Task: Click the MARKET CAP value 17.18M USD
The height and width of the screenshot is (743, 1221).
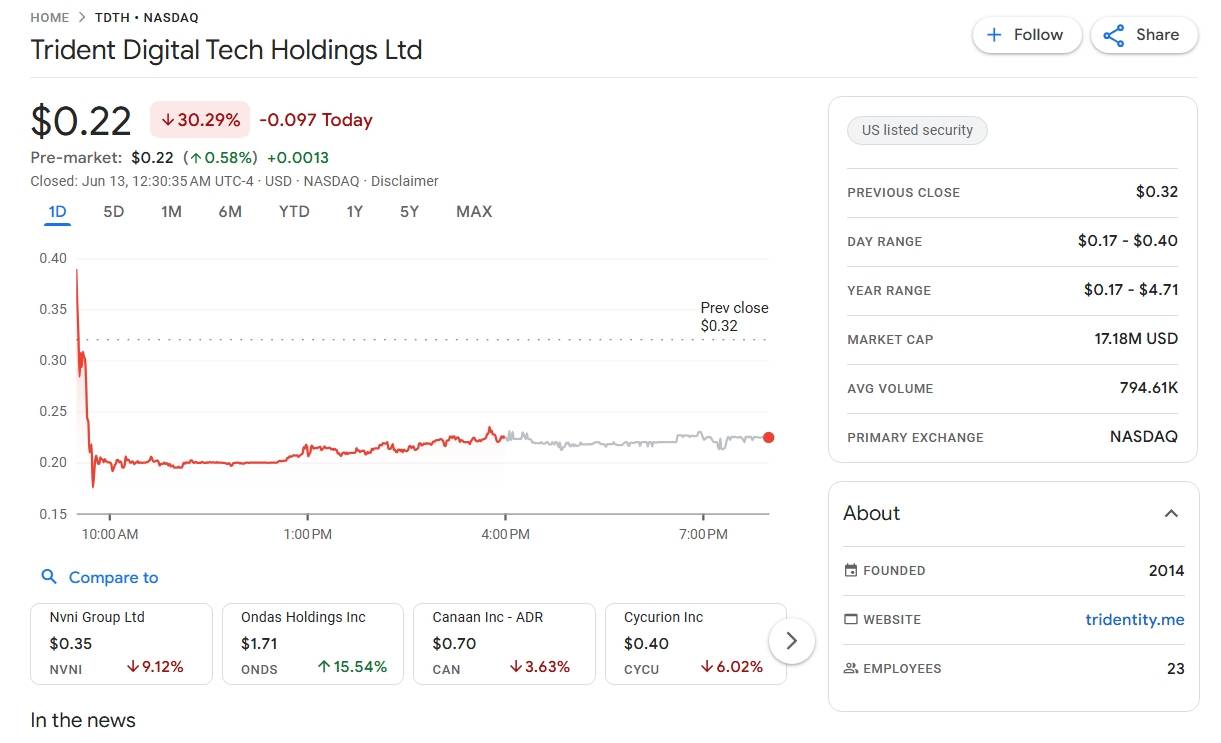Action: click(1136, 339)
